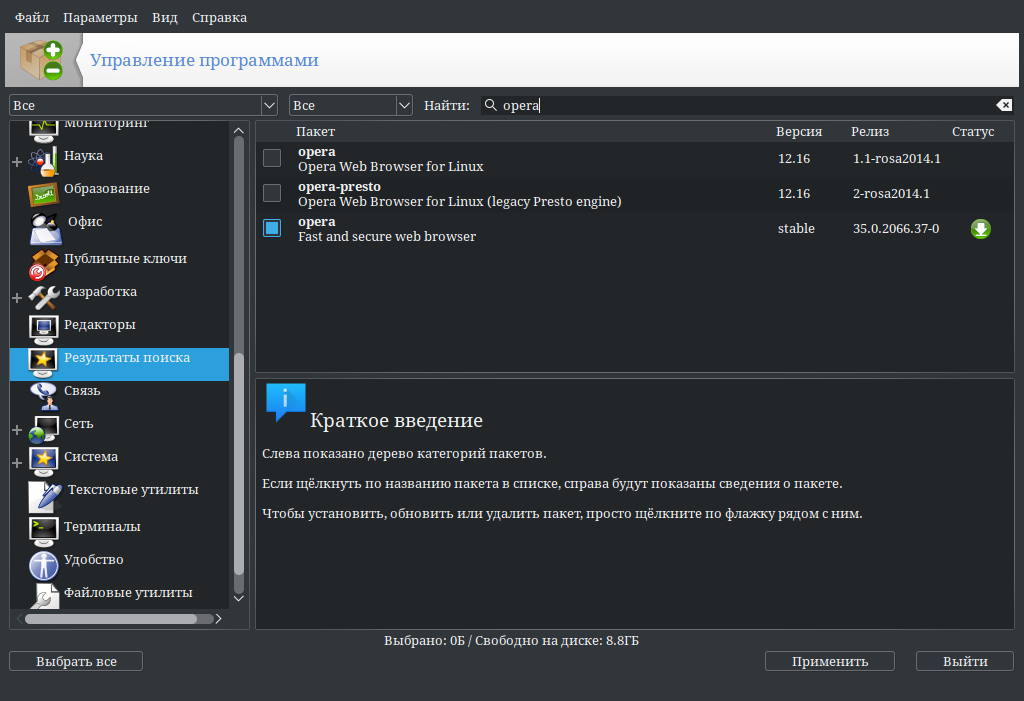This screenshot has height=701, width=1024.
Task: Open the first 'Все' package group dropdown
Action: pos(144,105)
